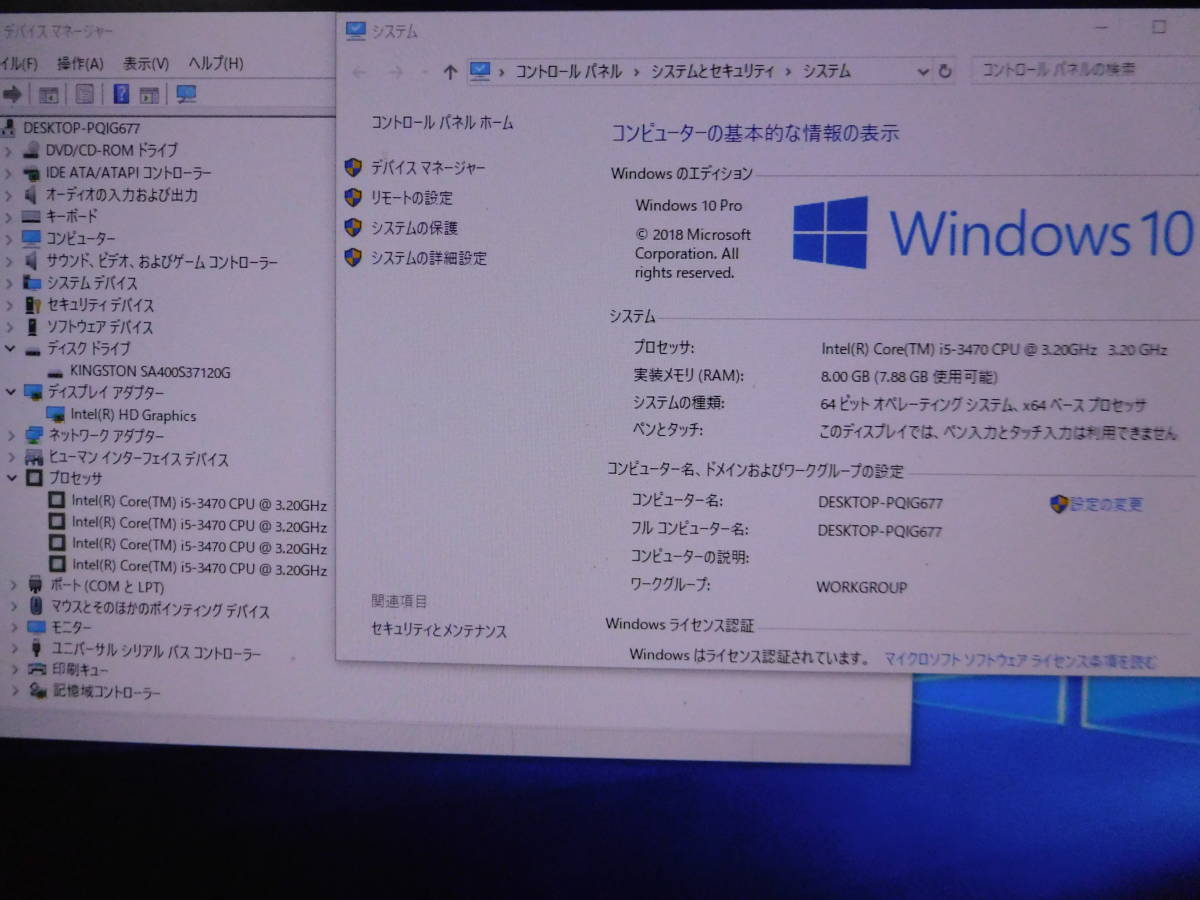Viewport: 1200px width, 900px height.
Task: Open セキュリティとメンテナンス link
Action: [439, 631]
